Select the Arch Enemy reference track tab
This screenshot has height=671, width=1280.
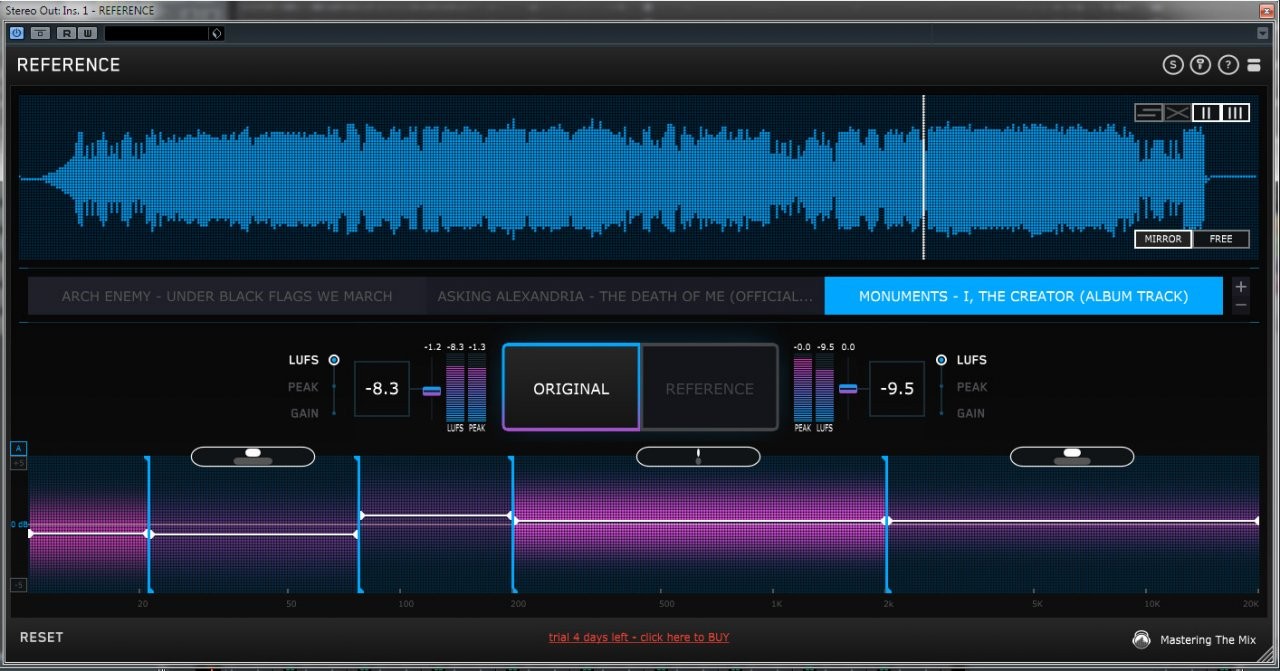click(x=227, y=296)
